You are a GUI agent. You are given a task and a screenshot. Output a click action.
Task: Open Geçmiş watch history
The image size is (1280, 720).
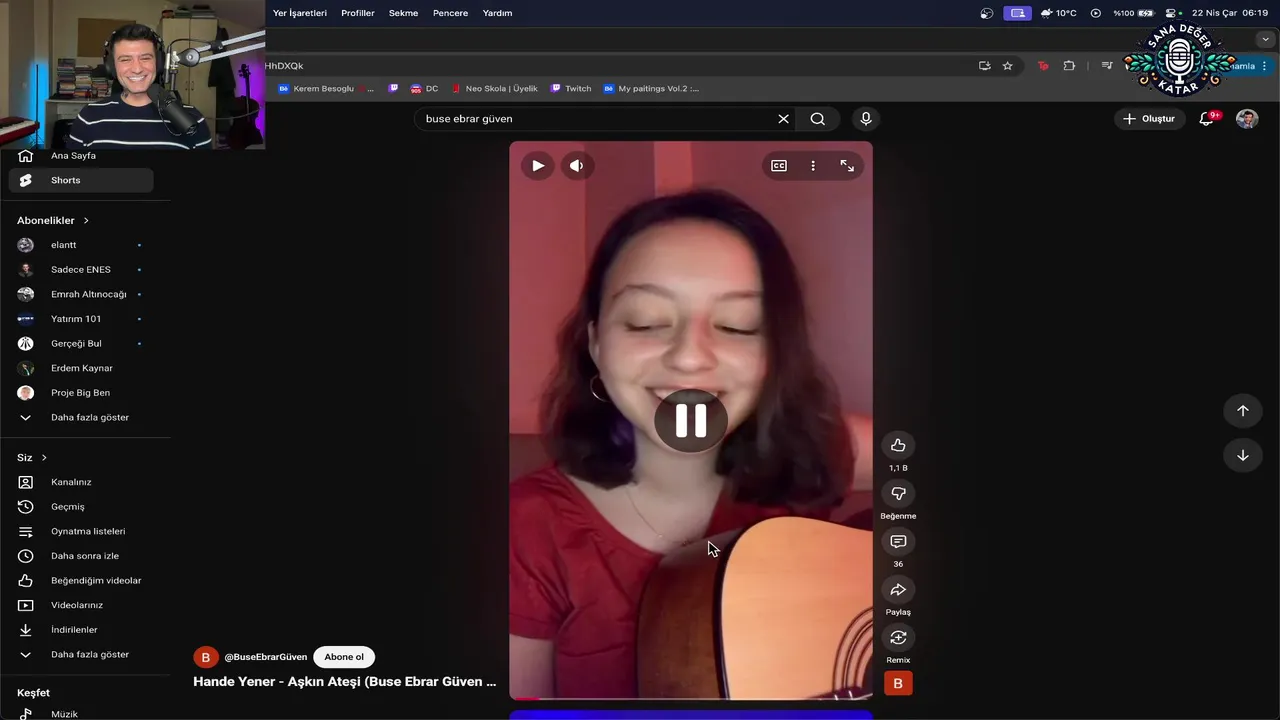(x=81, y=507)
